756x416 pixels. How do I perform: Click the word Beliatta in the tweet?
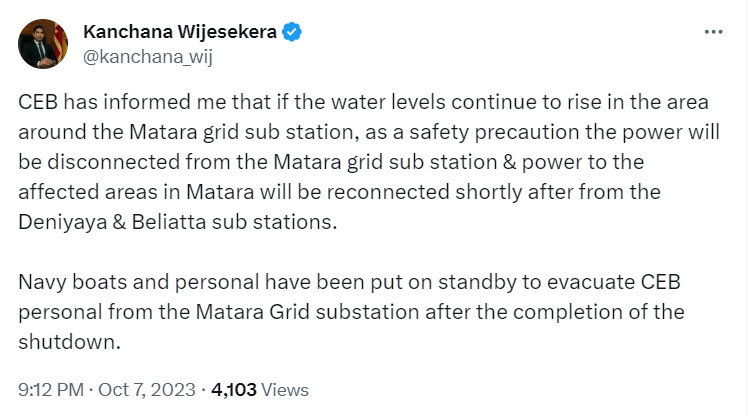click(169, 222)
